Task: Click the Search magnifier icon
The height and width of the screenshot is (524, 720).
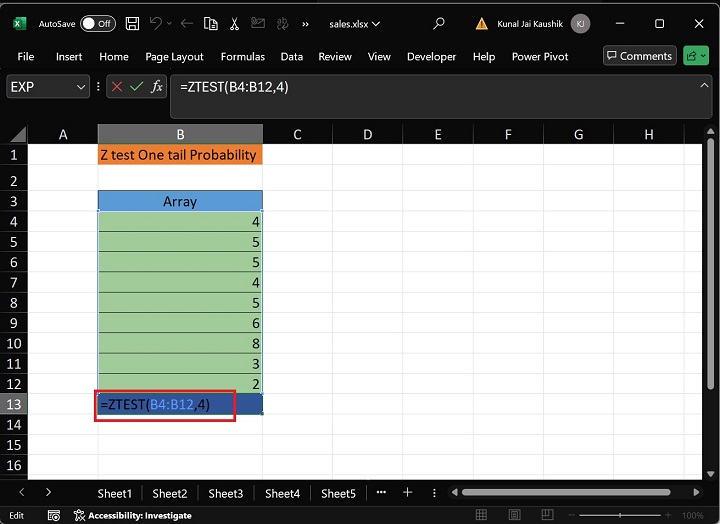Action: click(439, 23)
